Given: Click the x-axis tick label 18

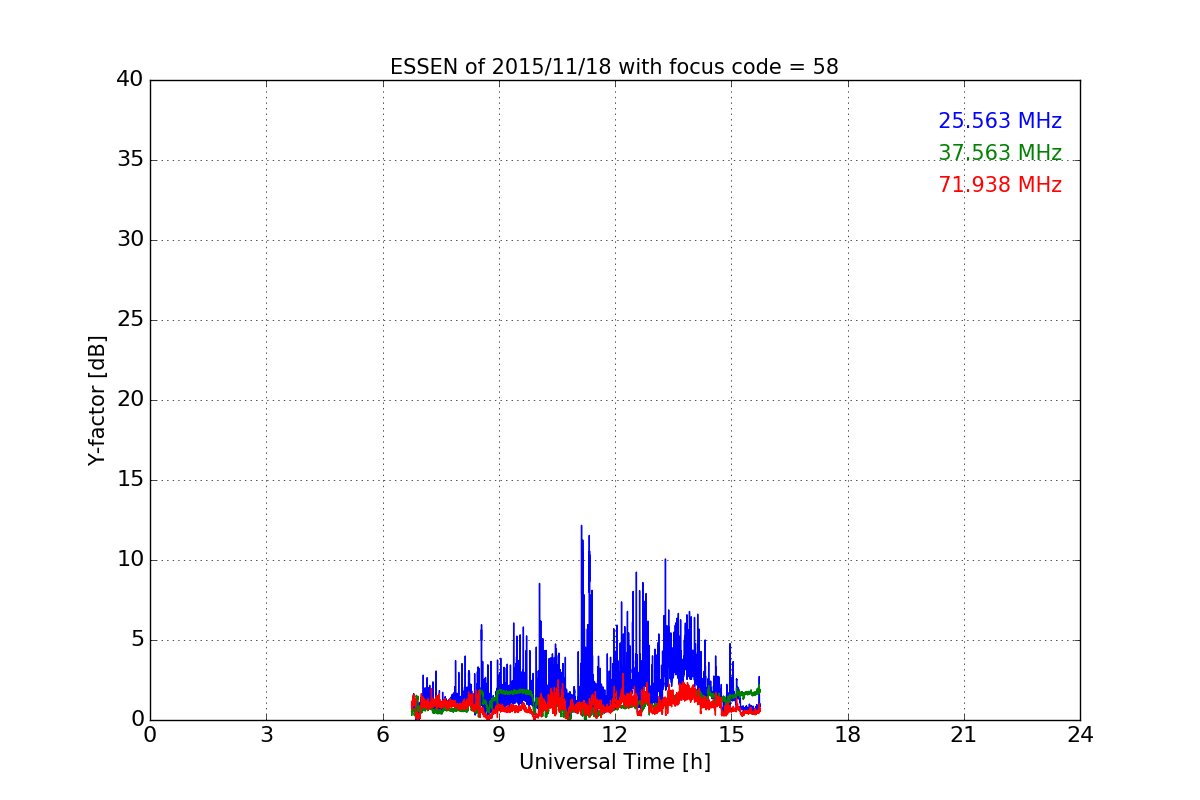Looking at the screenshot, I should (848, 735).
